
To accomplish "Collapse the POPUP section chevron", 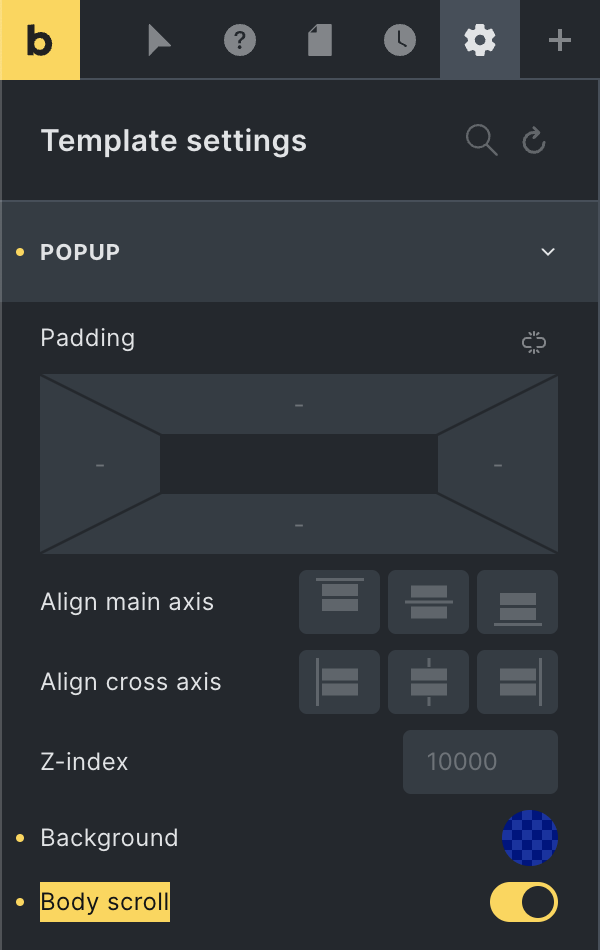I will tap(548, 251).
